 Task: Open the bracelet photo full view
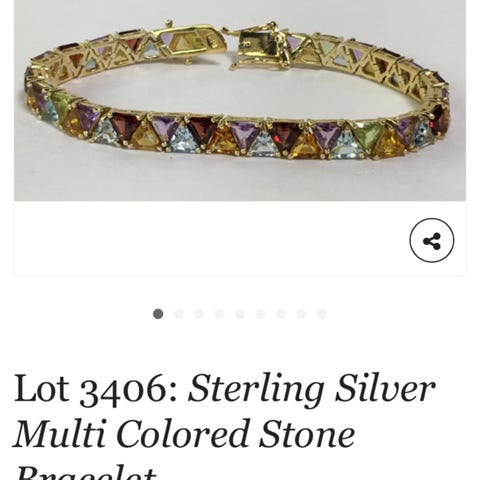pos(240,100)
